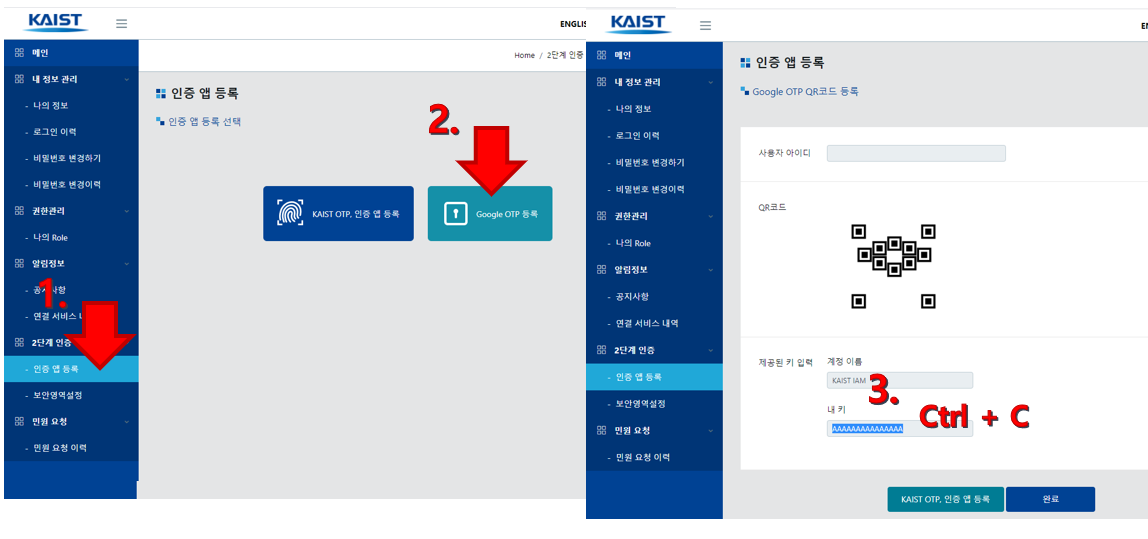This screenshot has width=1148, height=539.
Task: Select 비밀번호 변경하기 in right sidebar
Action: (x=650, y=163)
